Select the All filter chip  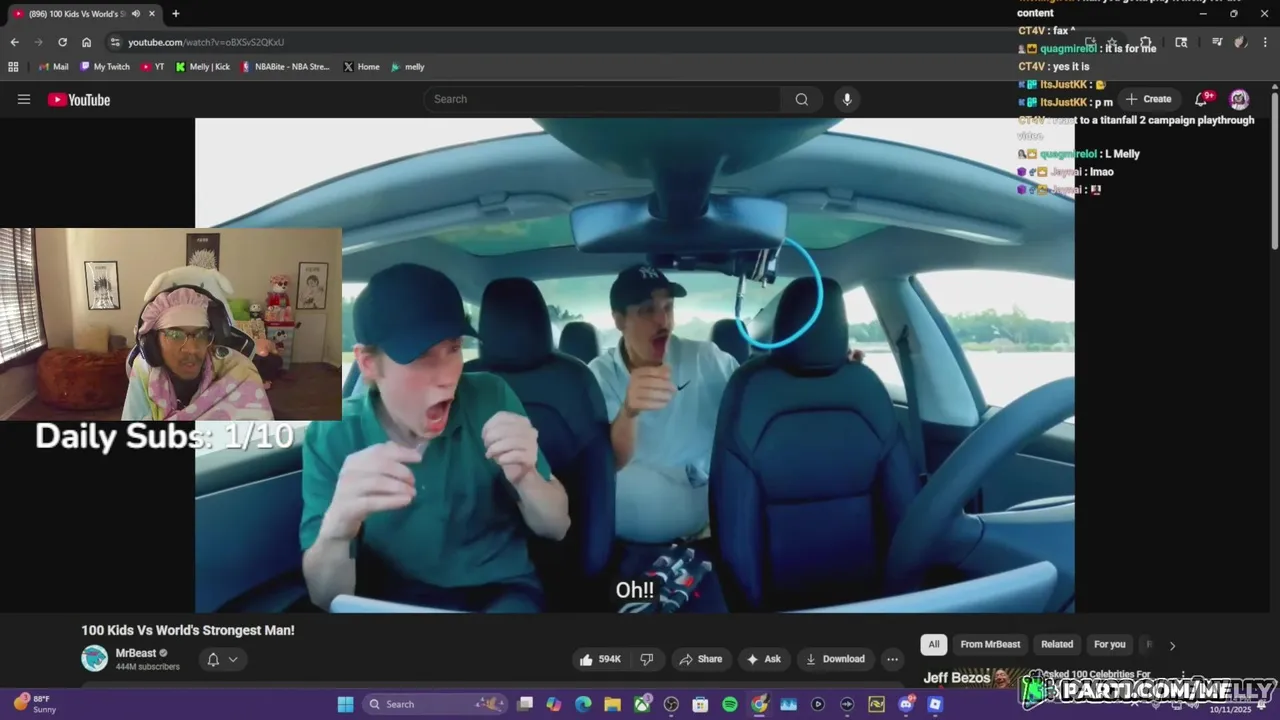point(933,644)
